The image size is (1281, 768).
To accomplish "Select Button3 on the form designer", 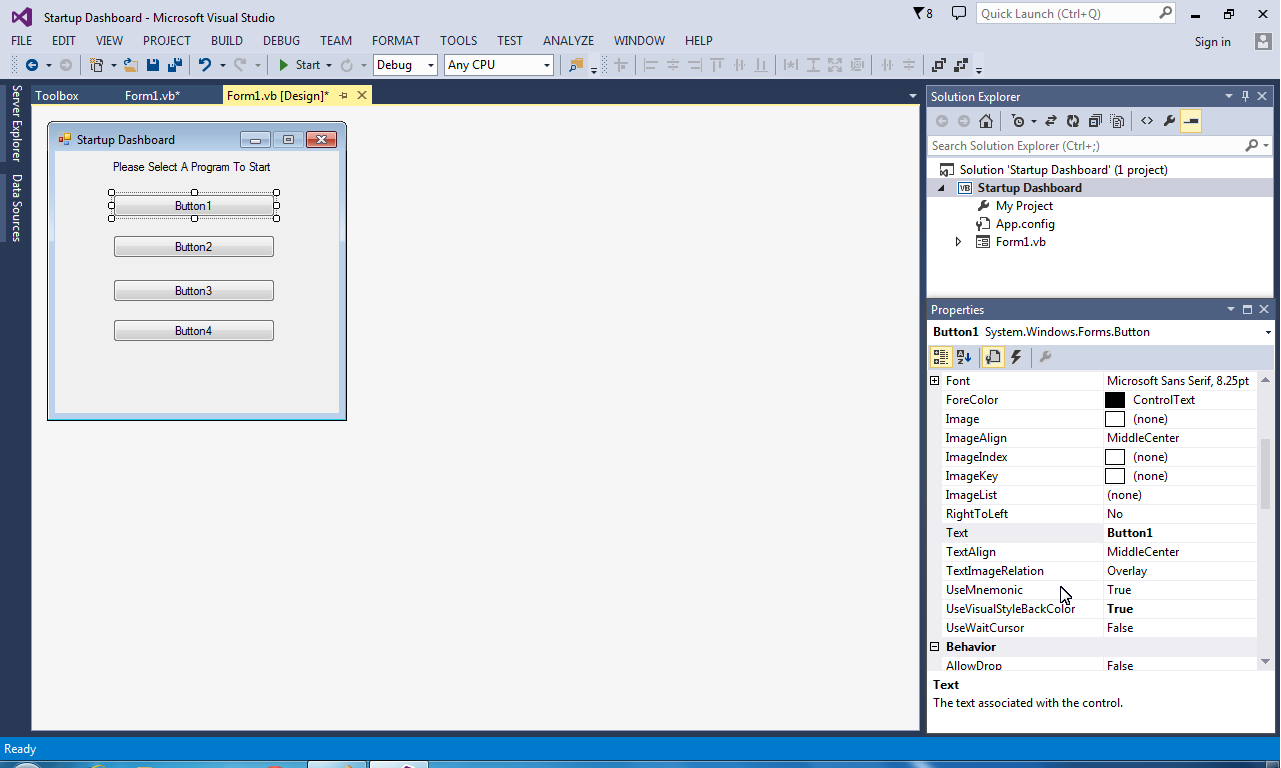I will (x=193, y=291).
